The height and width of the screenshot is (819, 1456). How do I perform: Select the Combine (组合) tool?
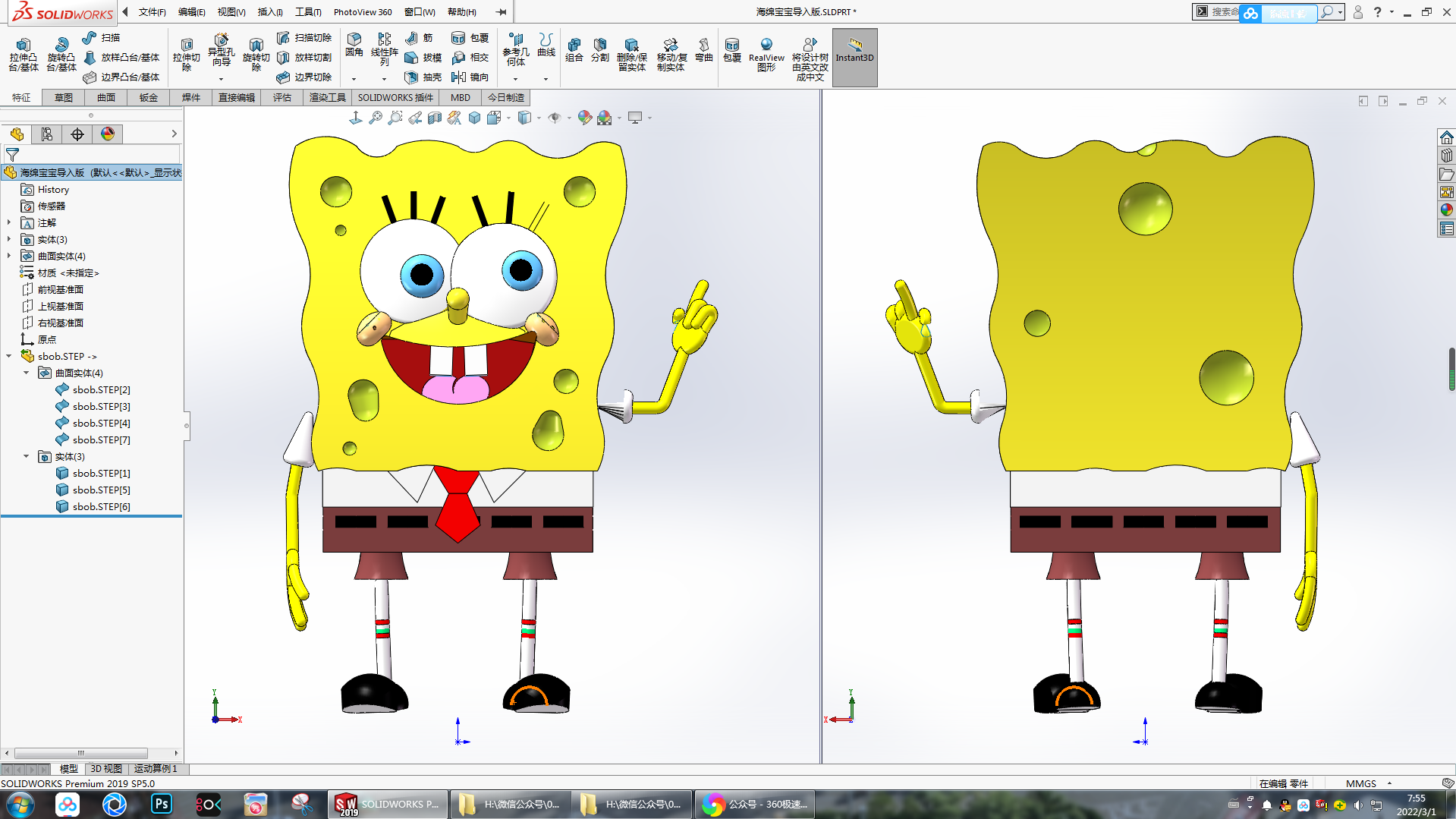[574, 50]
